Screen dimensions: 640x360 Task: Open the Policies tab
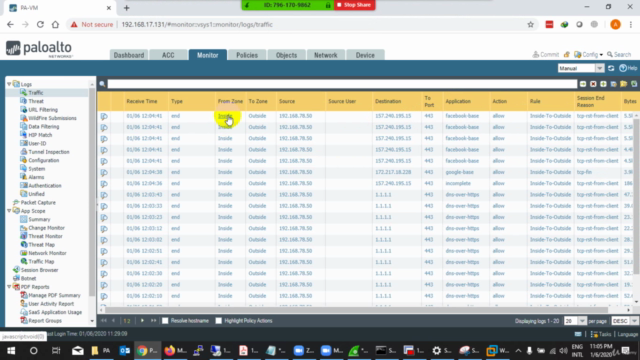(x=247, y=55)
